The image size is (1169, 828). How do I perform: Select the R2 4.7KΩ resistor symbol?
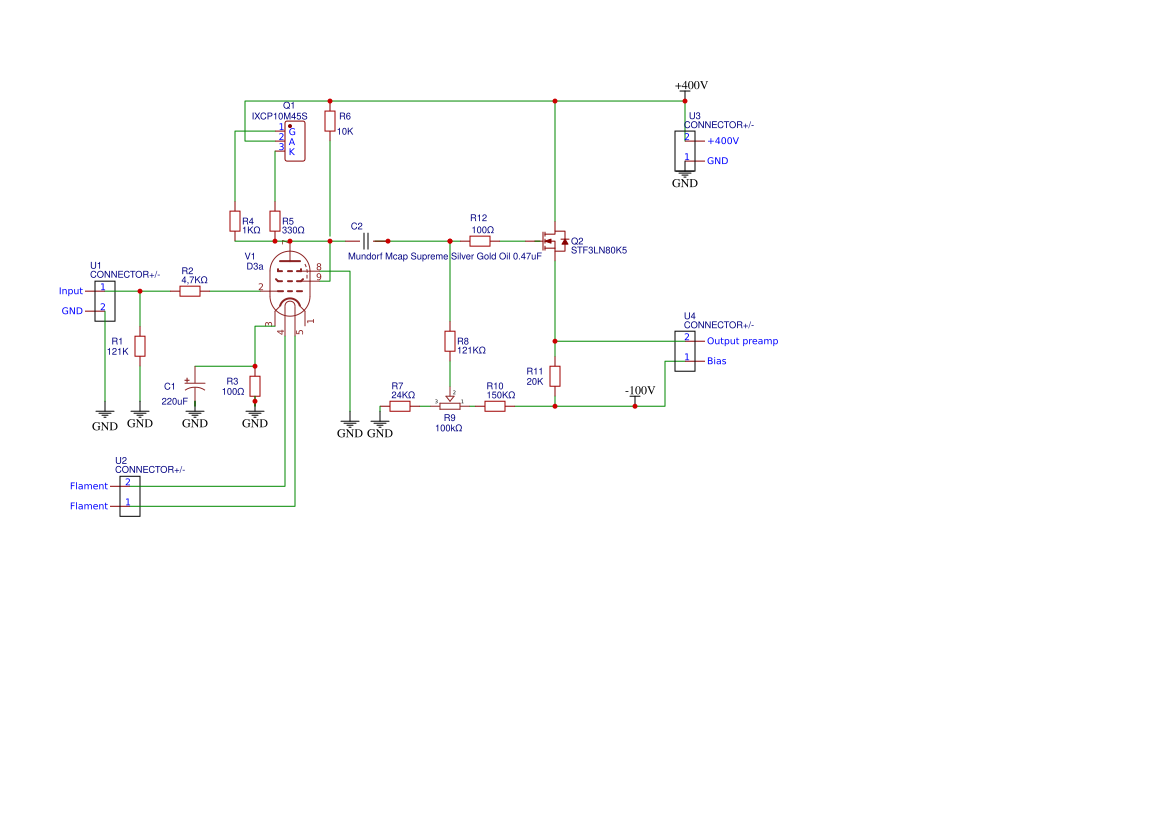(190, 291)
